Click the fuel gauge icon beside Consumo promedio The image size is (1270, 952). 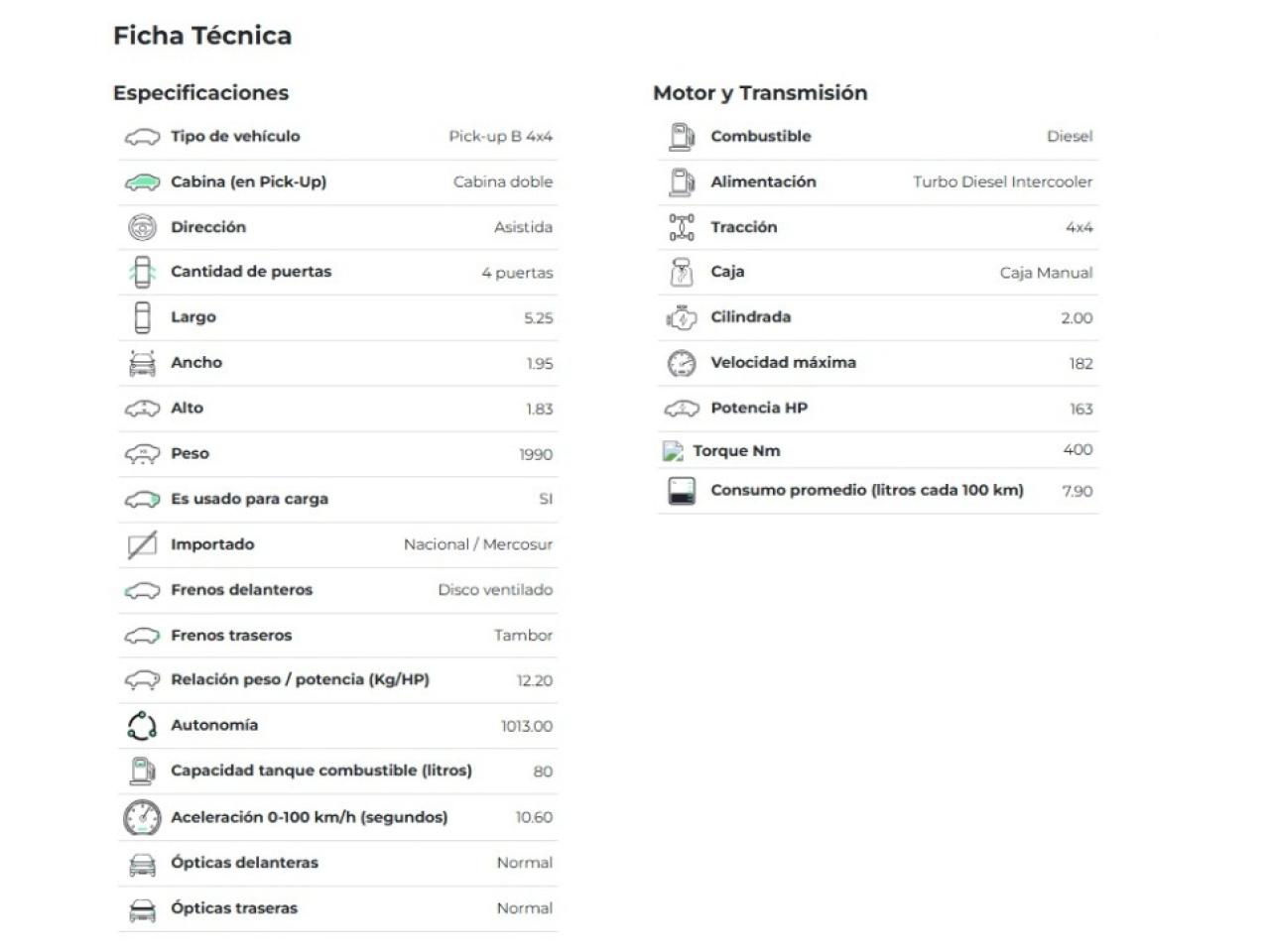click(x=682, y=491)
